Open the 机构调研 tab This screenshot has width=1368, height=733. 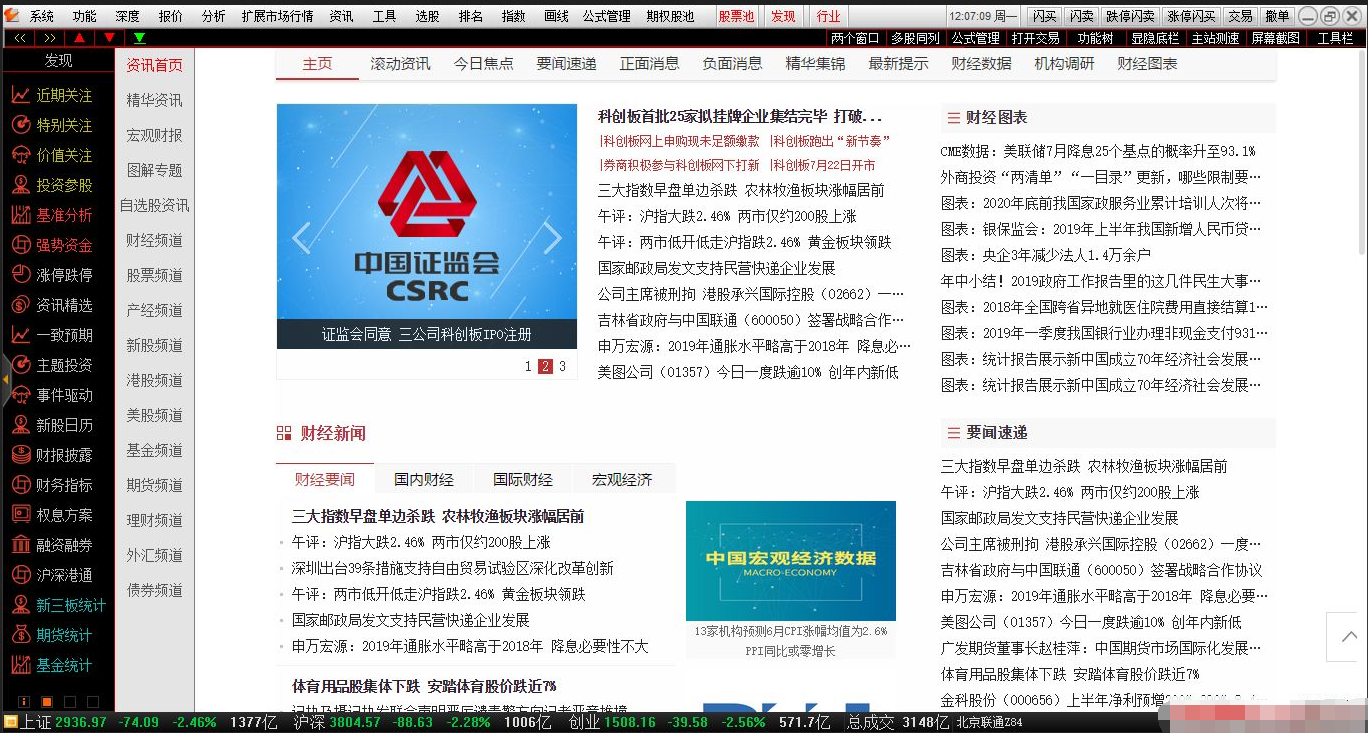(x=1064, y=63)
